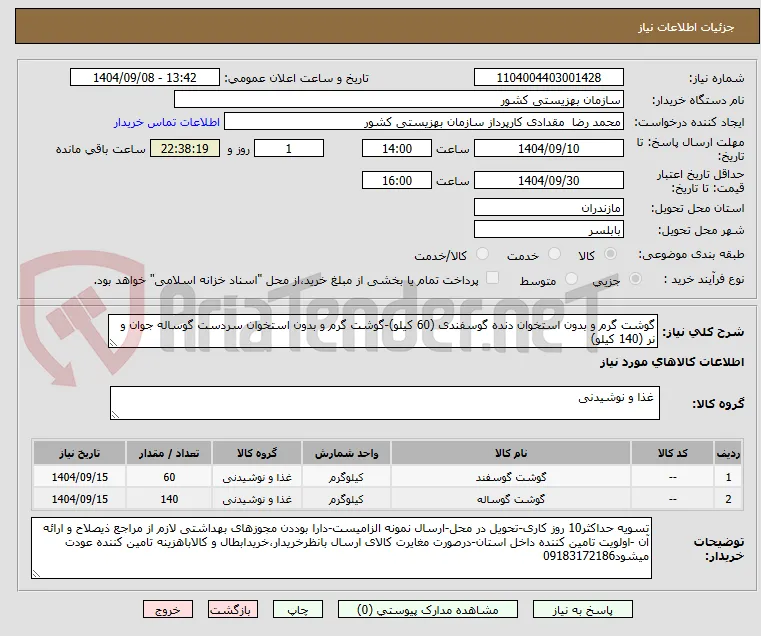Click the خروج exit button
This screenshot has width=761, height=636.
coord(168,610)
